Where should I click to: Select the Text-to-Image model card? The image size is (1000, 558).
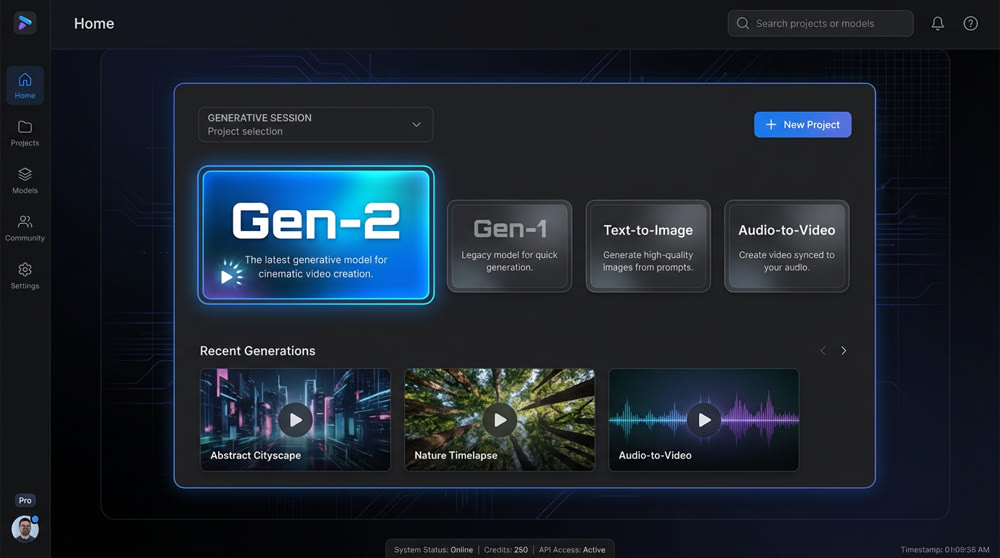point(647,246)
